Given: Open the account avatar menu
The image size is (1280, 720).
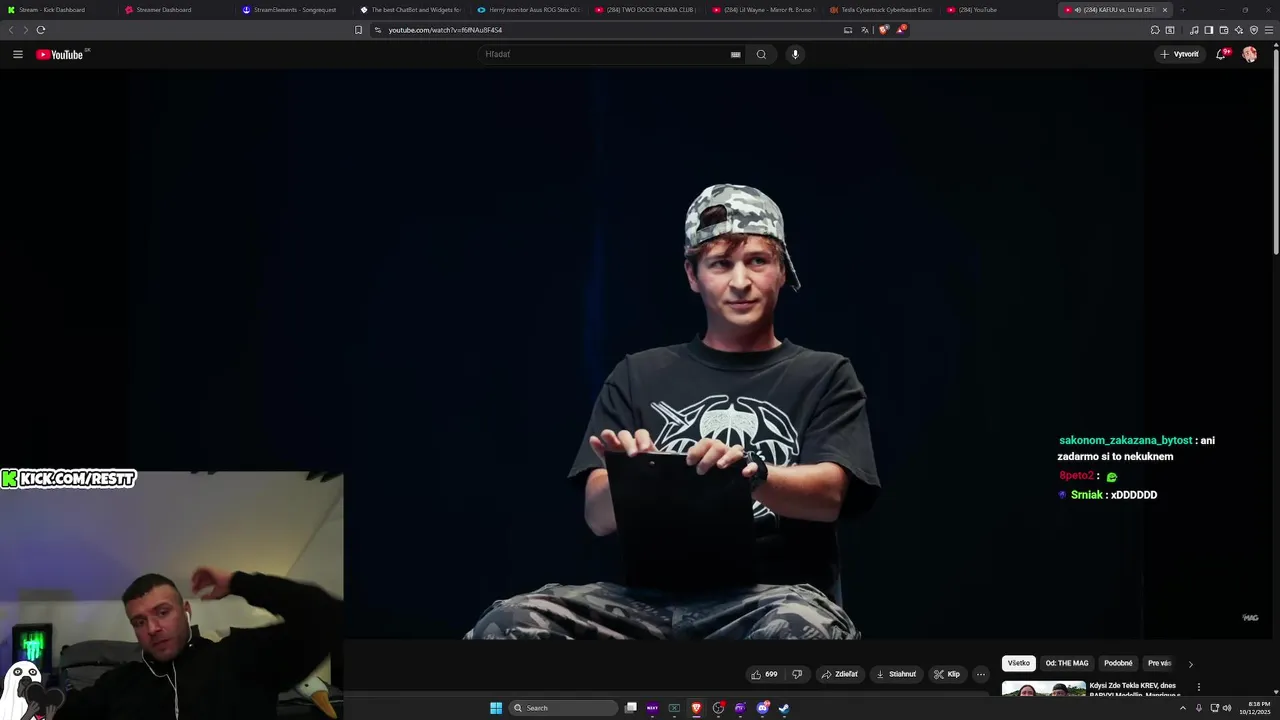Looking at the screenshot, I should pyautogui.click(x=1249, y=54).
